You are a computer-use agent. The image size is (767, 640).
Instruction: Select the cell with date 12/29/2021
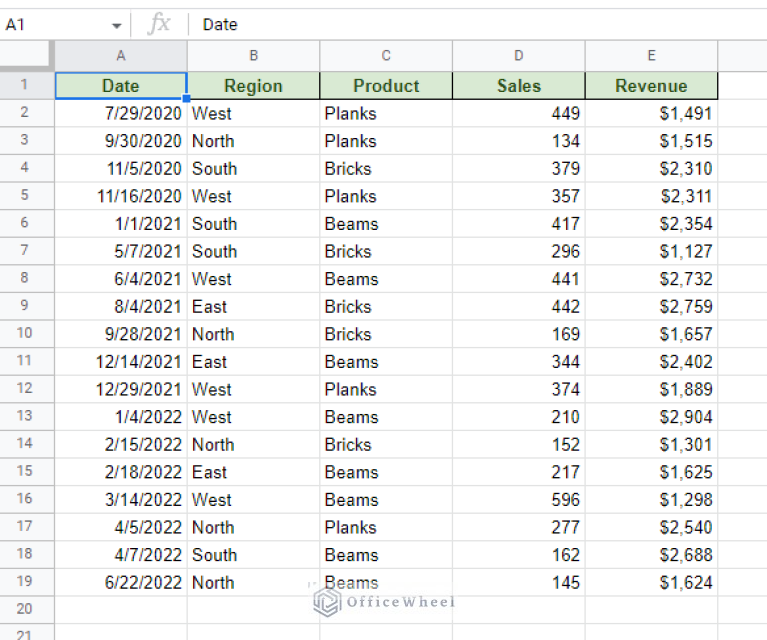point(121,389)
